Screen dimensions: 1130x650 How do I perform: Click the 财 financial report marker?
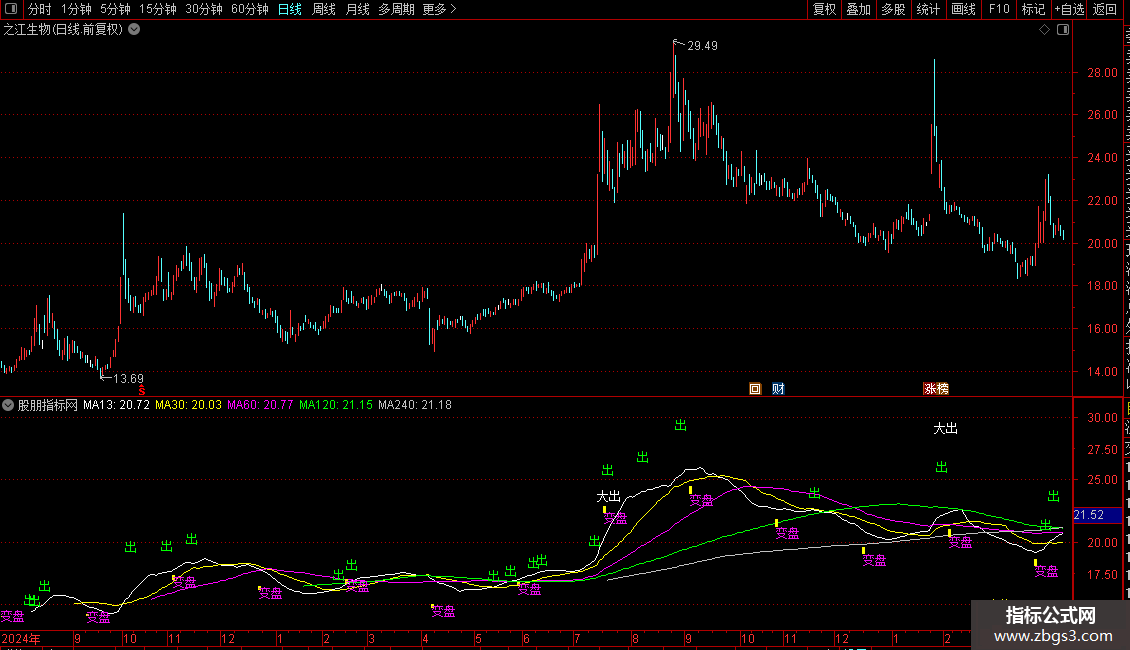pos(777,388)
